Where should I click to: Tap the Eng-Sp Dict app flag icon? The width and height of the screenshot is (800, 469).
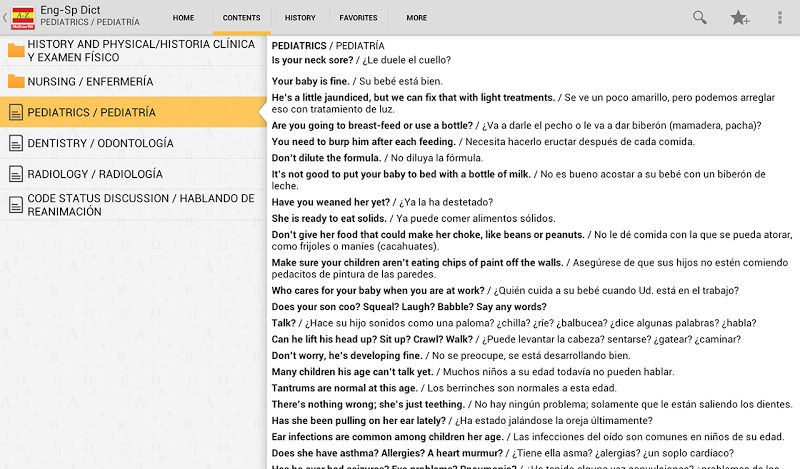[x=22, y=17]
